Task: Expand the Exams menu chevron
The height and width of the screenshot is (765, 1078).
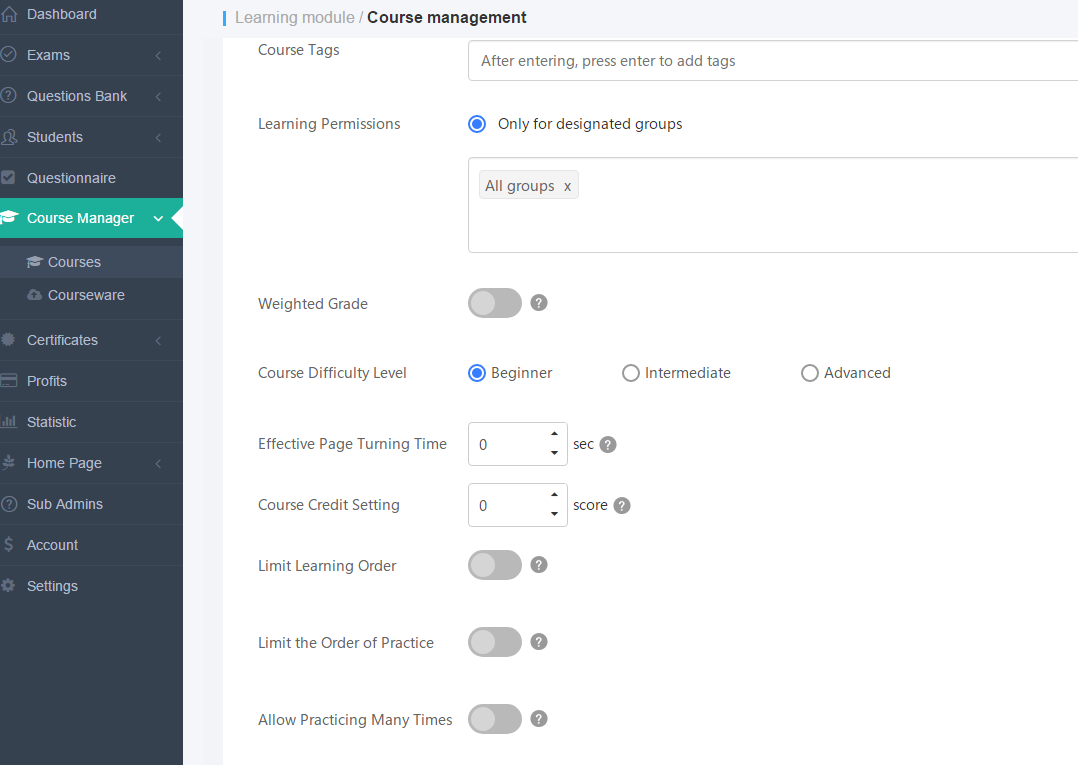Action: click(x=158, y=55)
